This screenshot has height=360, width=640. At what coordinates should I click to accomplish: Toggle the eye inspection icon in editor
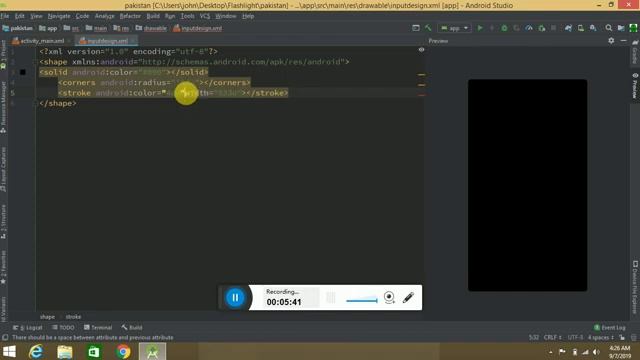421,50
